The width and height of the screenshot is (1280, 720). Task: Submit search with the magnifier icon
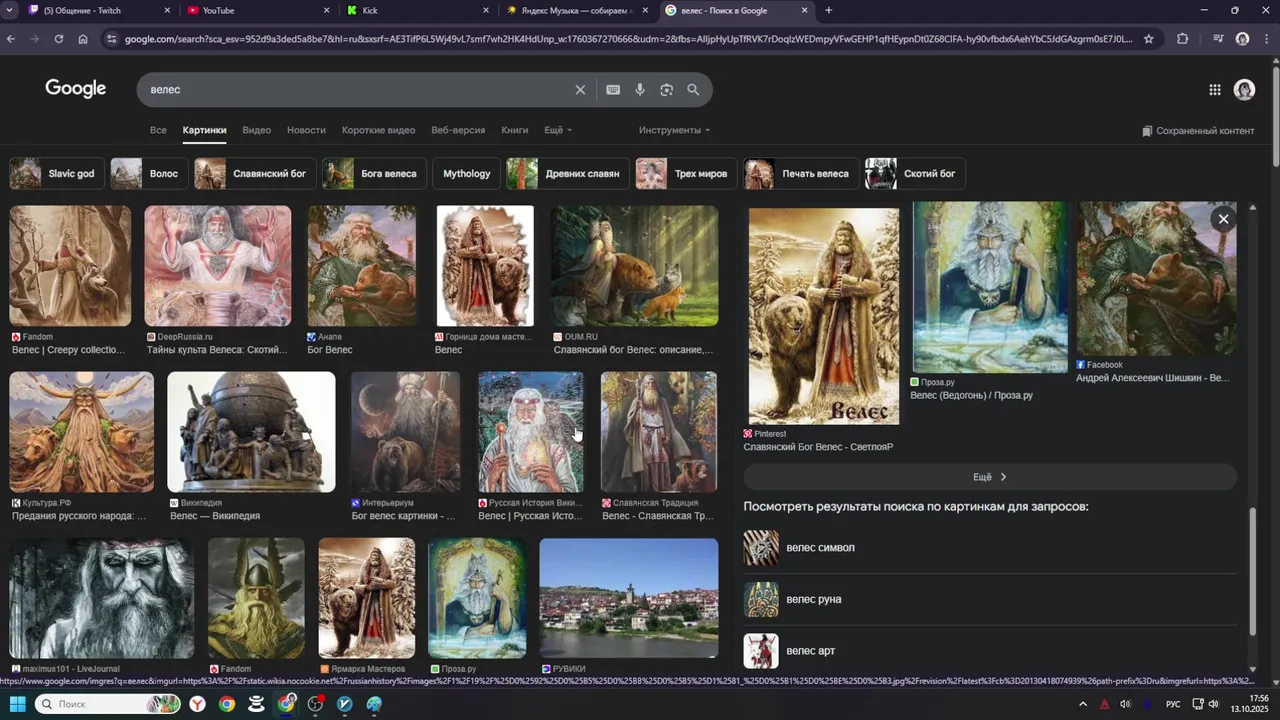693,90
